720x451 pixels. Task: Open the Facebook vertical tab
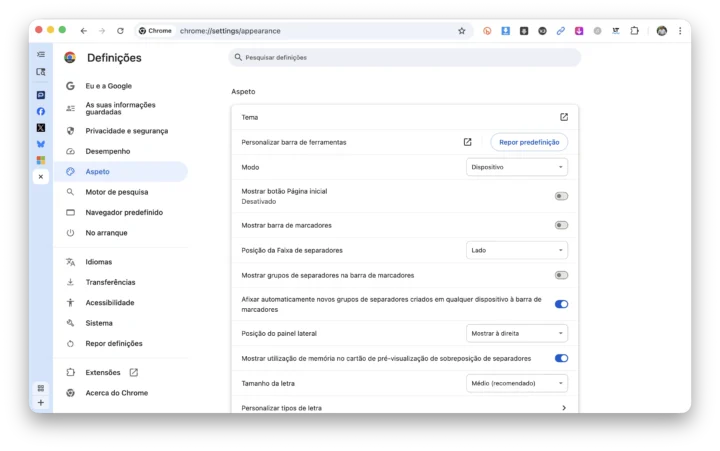[41, 111]
